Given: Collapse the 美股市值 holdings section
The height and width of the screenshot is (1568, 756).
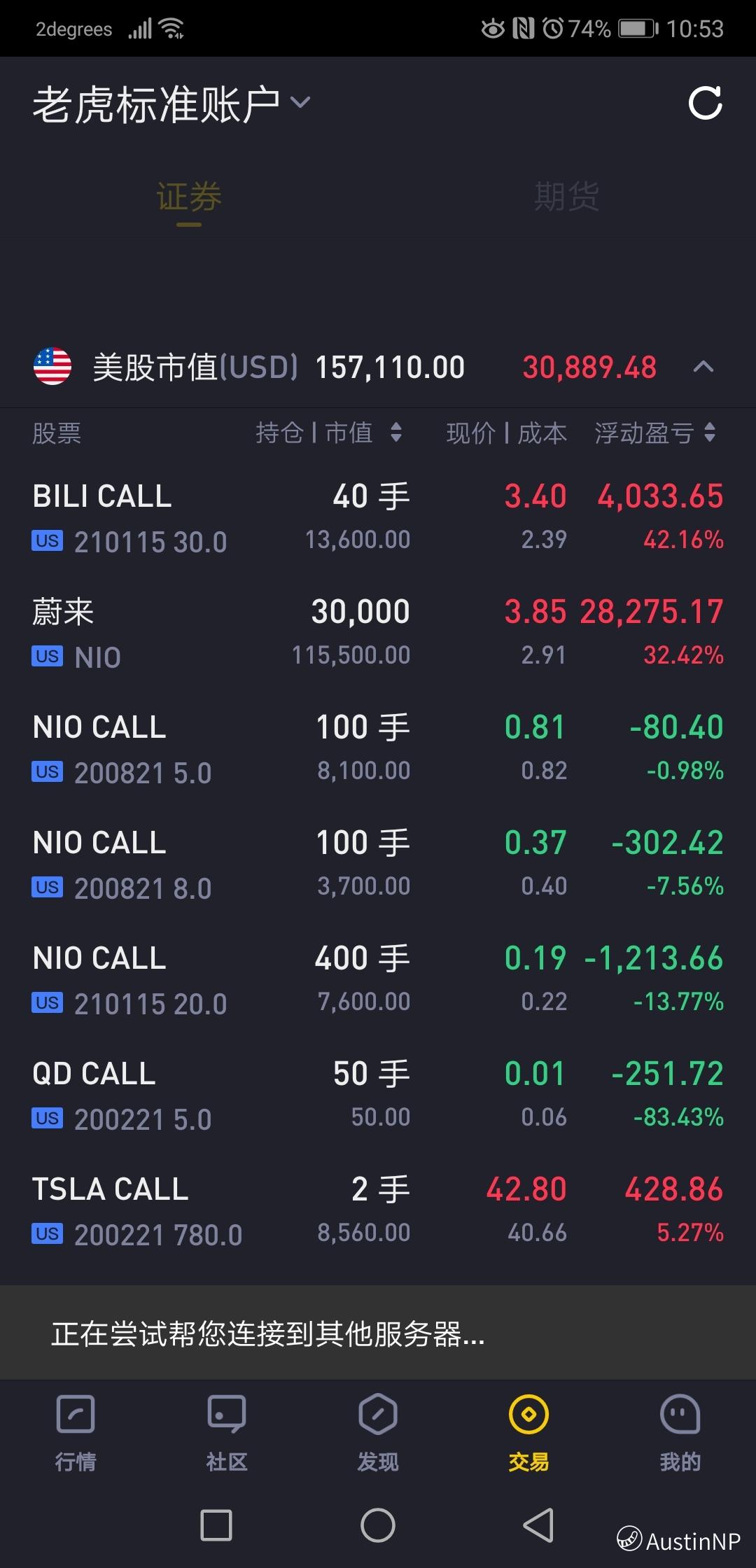Looking at the screenshot, I should 703,367.
